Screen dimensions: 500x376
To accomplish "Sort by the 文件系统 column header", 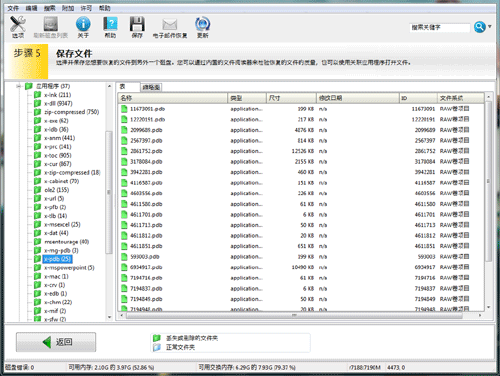I will point(461,98).
